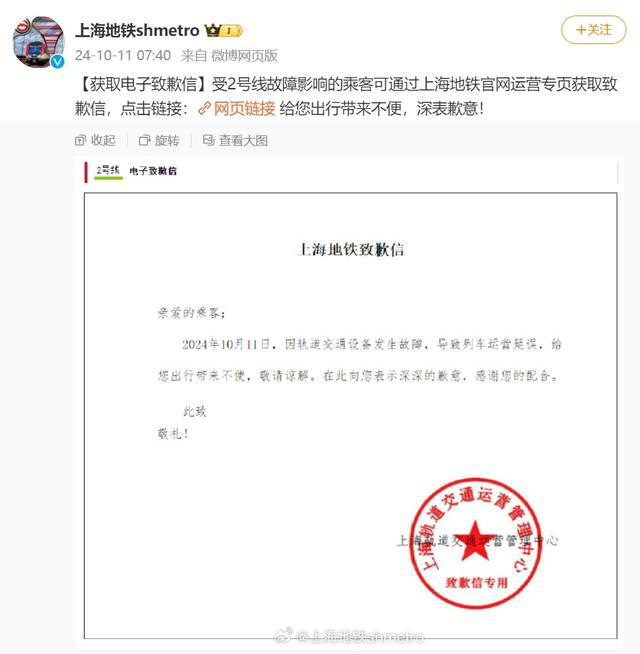Image resolution: width=640 pixels, height=654 pixels.
Task: Open the 上海地铁shmetro profile avatar
Action: click(39, 42)
